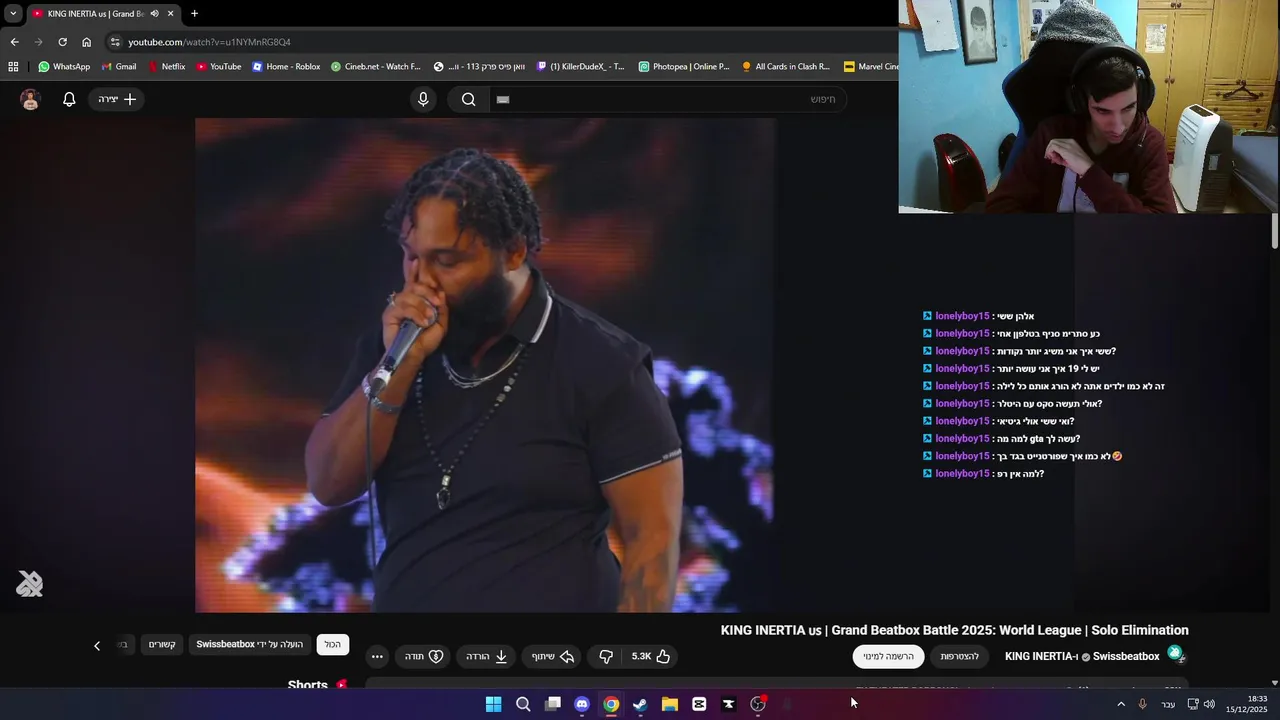Grab the page vertical scrollbar thumb
1280x720 pixels.
pyautogui.click(x=1275, y=232)
